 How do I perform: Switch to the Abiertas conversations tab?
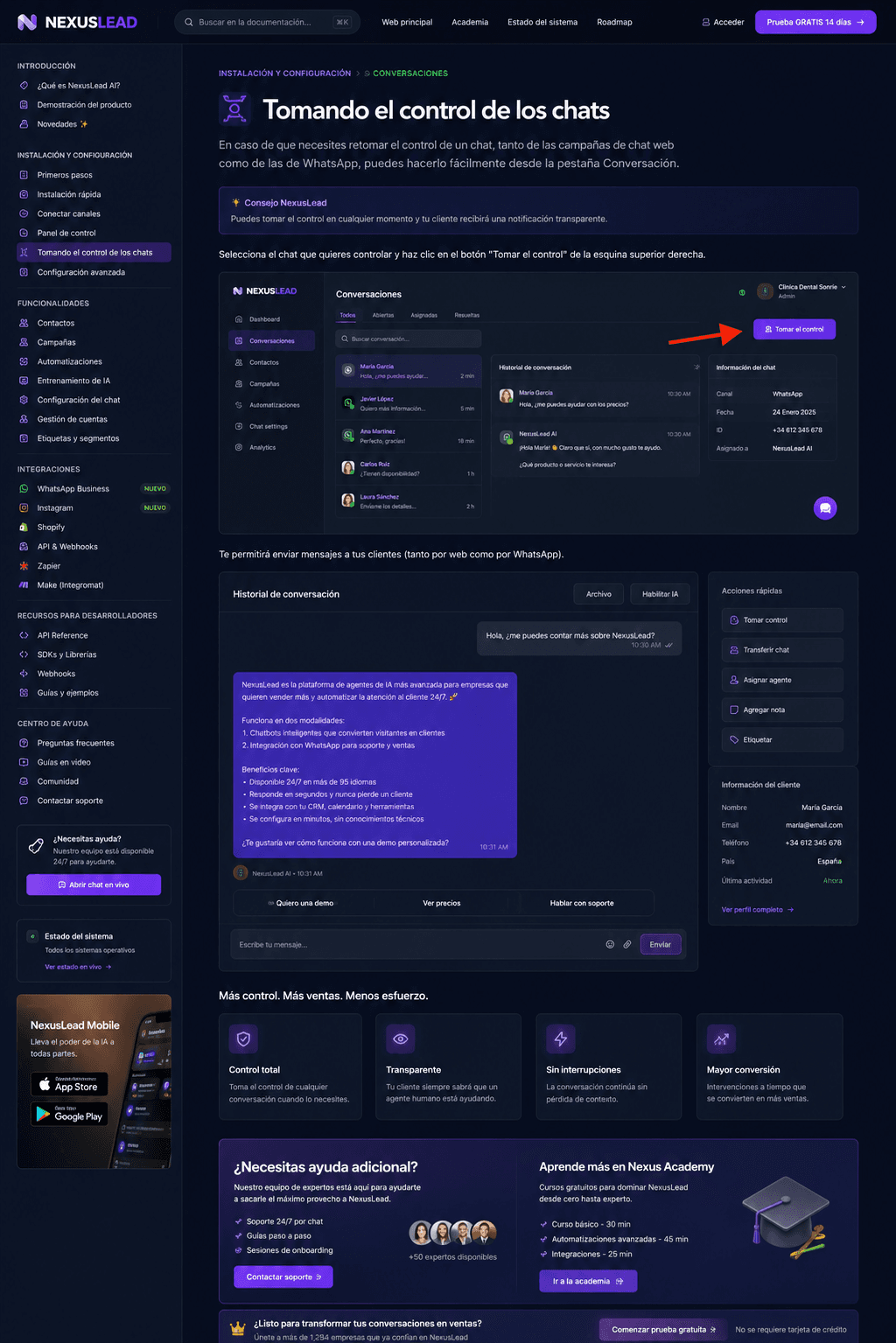click(x=383, y=315)
